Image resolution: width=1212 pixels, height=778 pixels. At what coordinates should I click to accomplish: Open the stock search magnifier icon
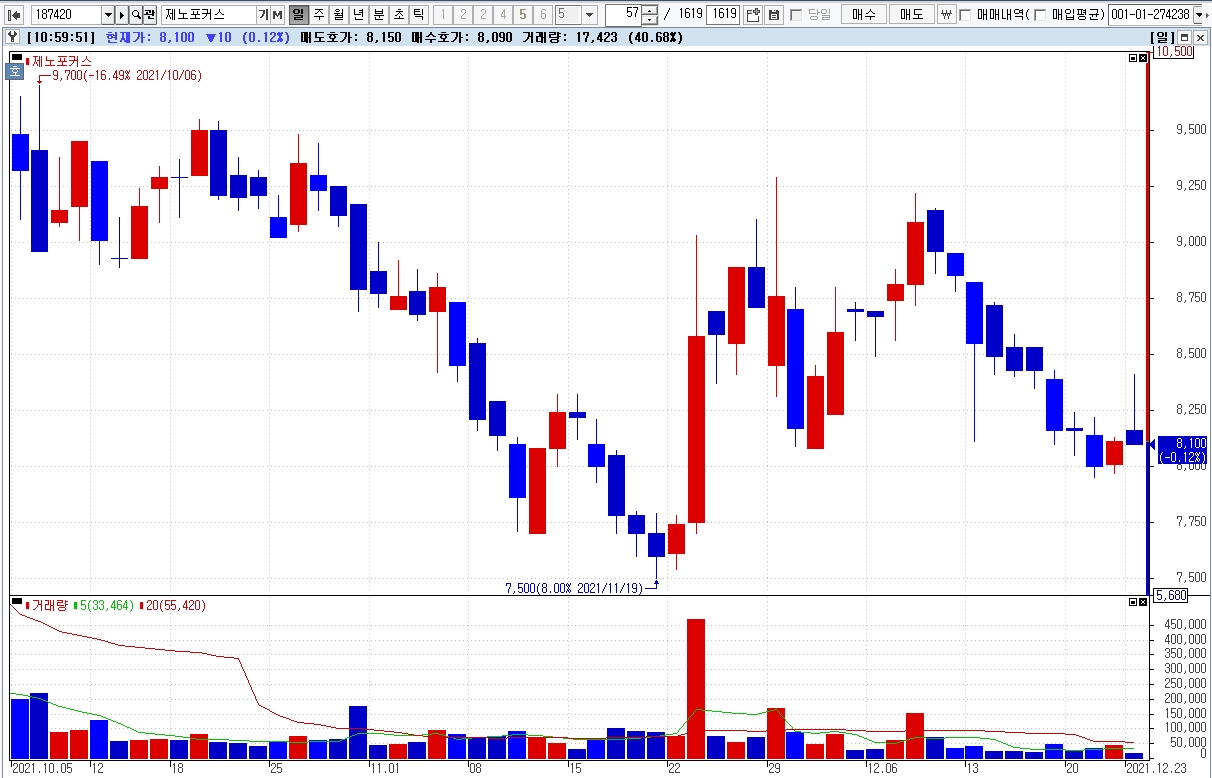coord(136,15)
